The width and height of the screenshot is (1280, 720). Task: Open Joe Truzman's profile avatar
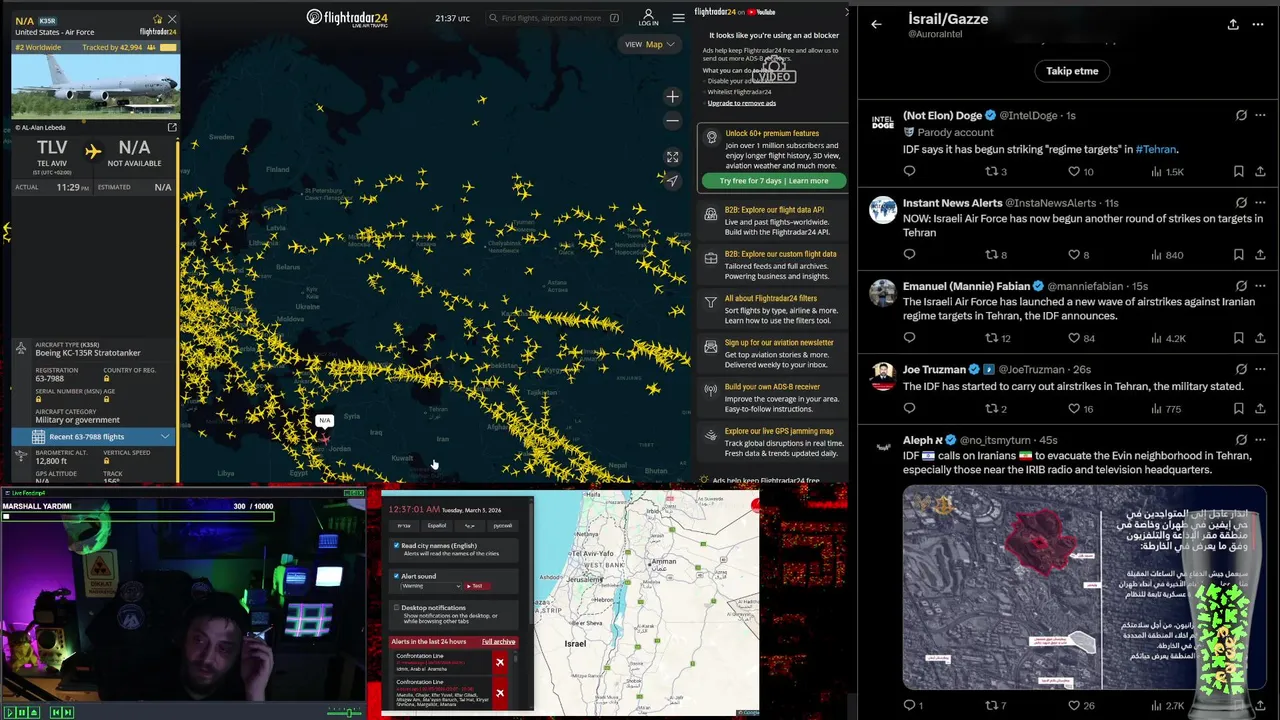click(x=883, y=376)
